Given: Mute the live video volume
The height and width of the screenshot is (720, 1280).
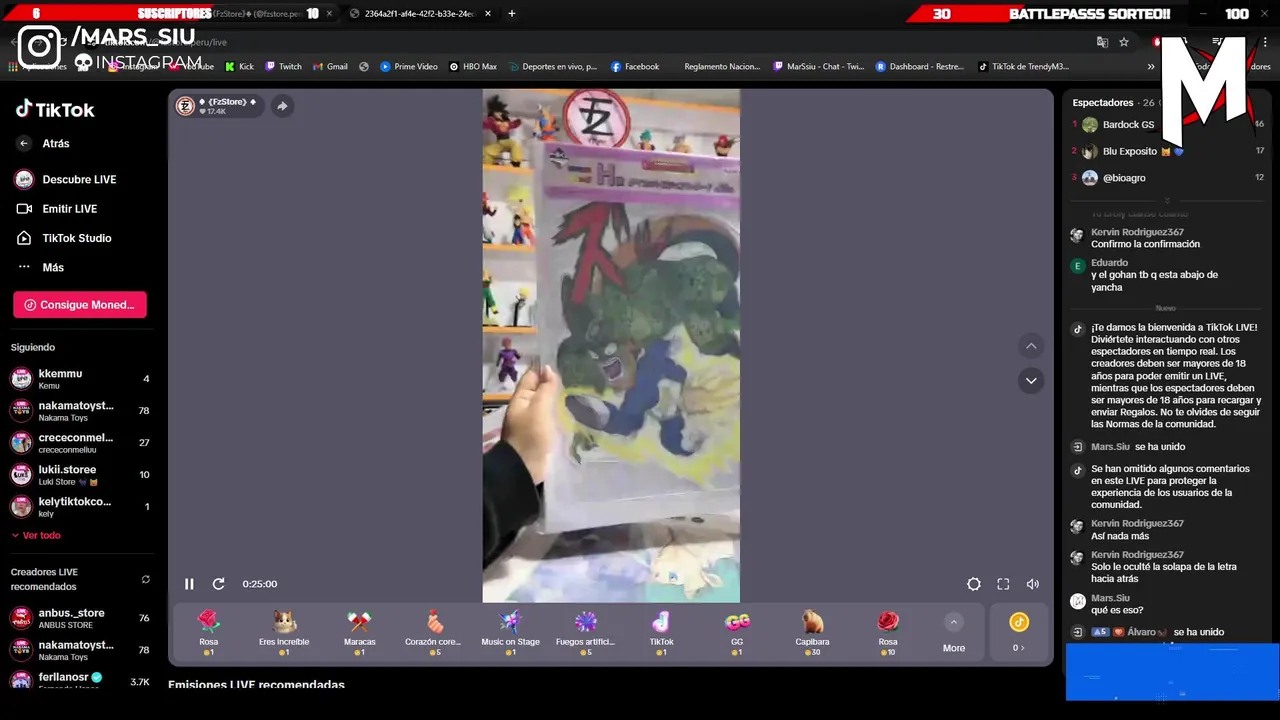Looking at the screenshot, I should coord(1032,584).
